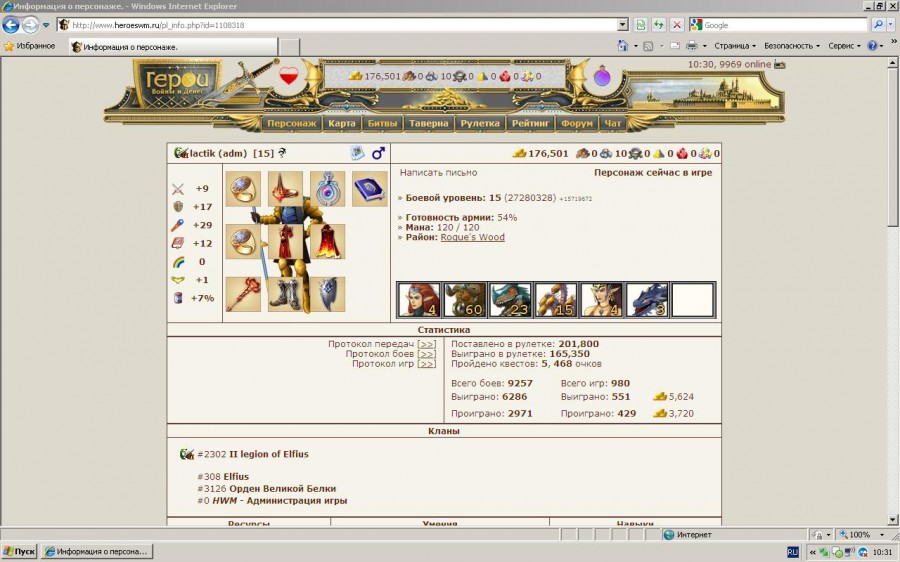
Task: Click the browser Forward arrow button
Action: [x=30, y=25]
